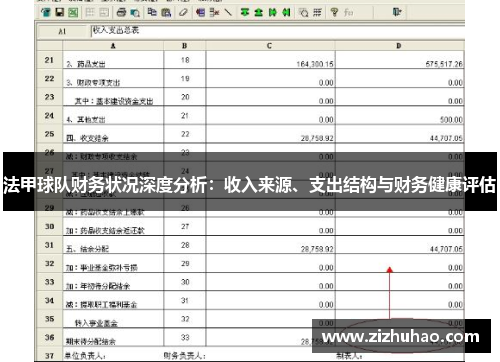Select column B header
Screen dimensions: 500x362
coord(185,46)
